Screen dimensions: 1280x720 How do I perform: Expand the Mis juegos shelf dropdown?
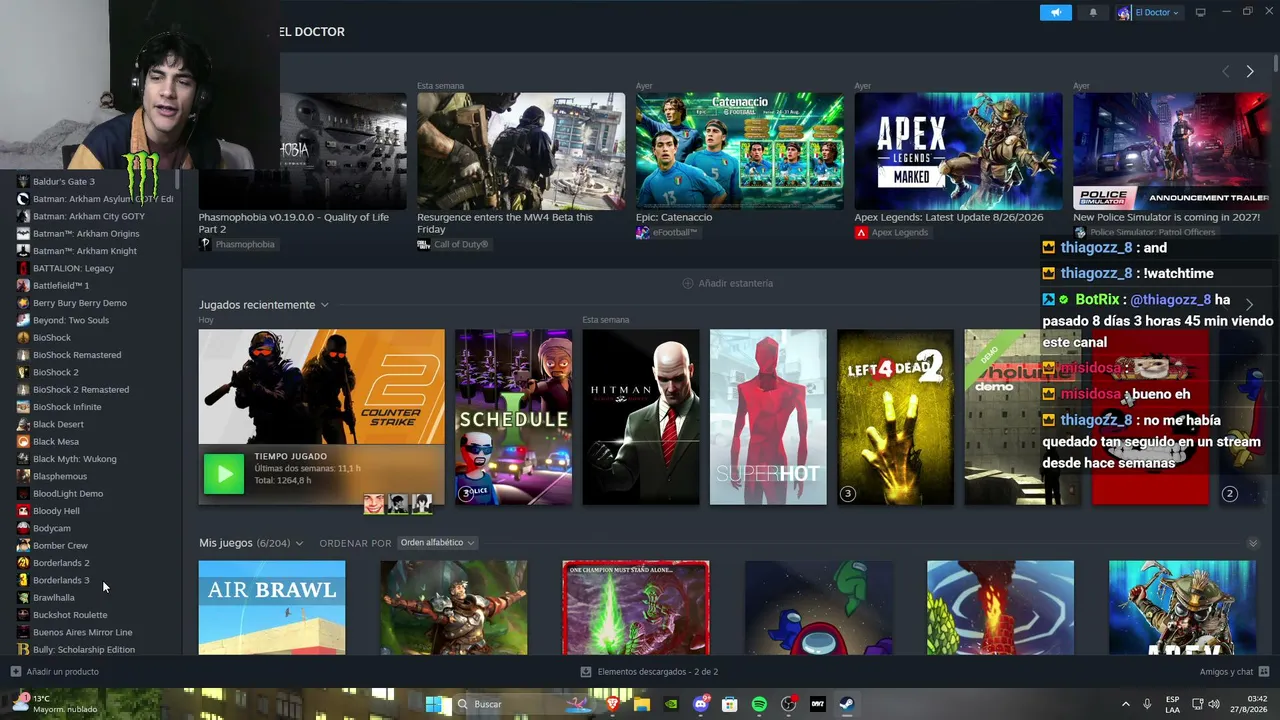(x=298, y=543)
